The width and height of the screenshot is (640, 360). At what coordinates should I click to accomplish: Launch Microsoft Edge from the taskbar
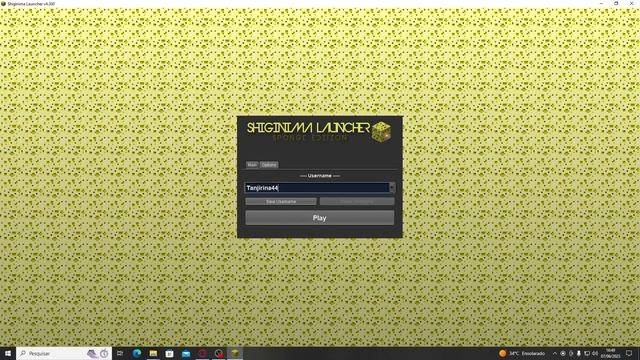click(x=137, y=353)
